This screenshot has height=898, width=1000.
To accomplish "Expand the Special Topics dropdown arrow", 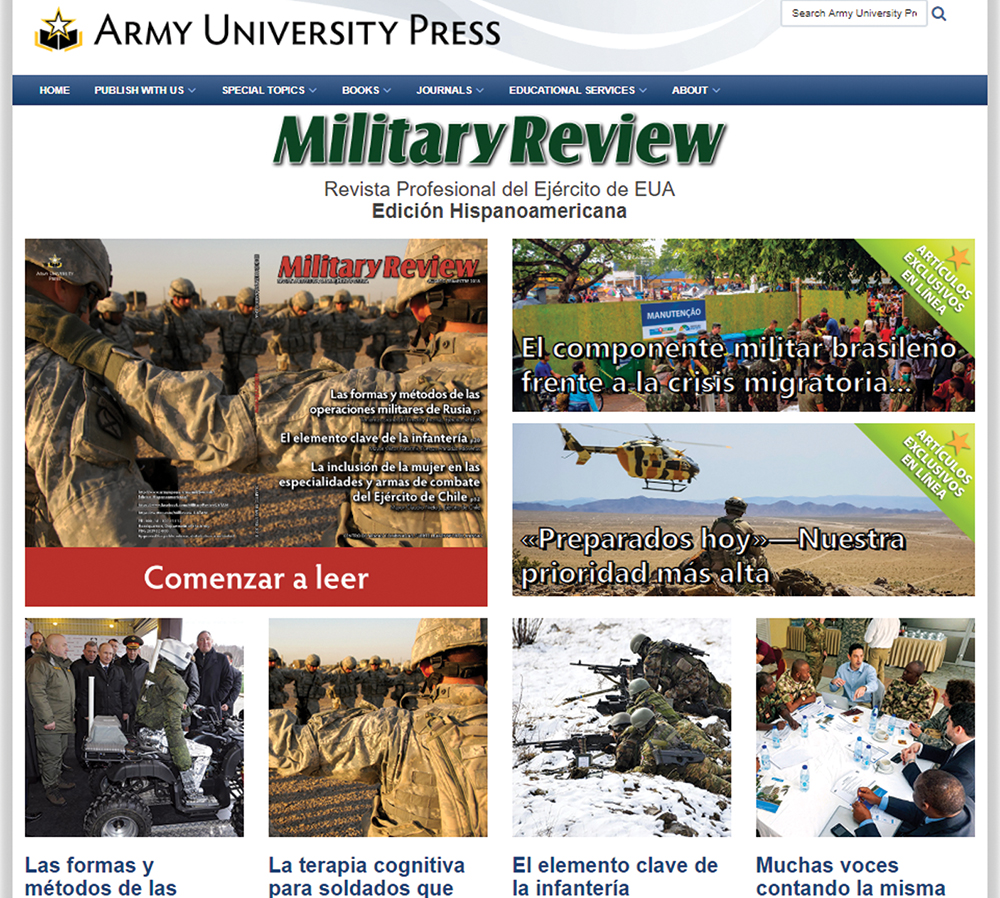I will 312,91.
